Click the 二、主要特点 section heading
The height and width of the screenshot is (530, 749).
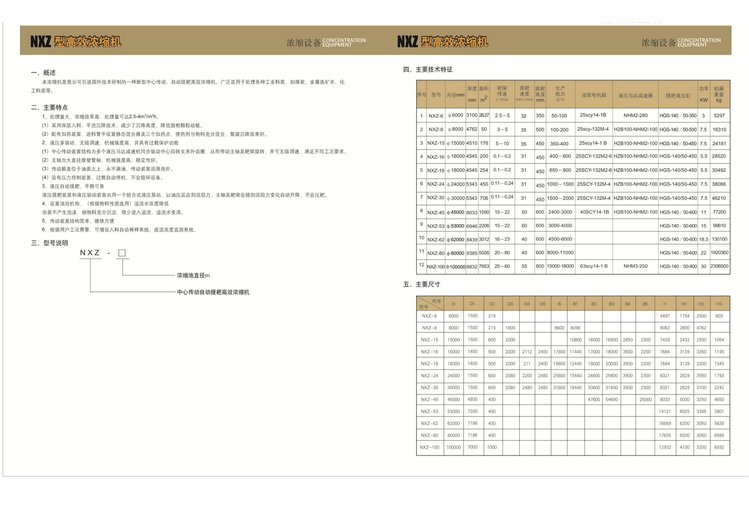click(48, 106)
